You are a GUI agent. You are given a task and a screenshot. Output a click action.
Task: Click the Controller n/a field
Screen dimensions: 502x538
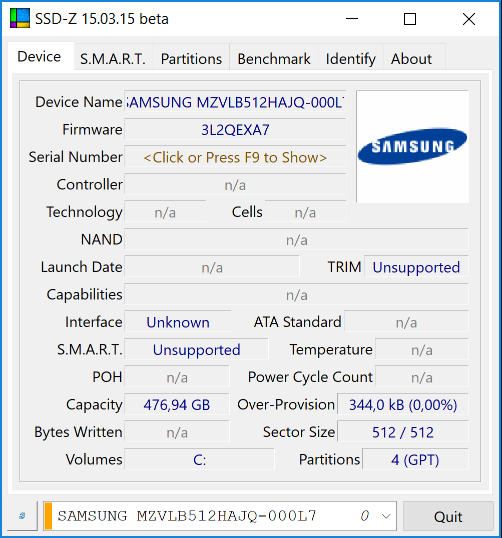pos(235,185)
